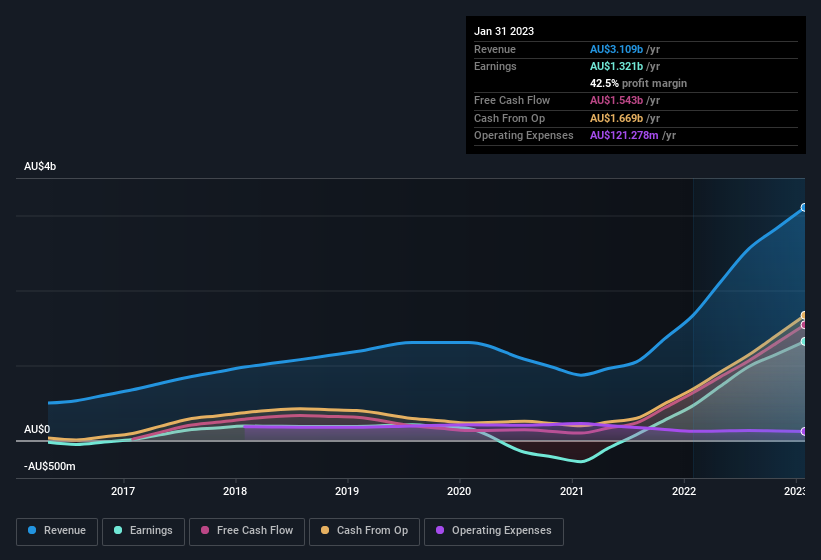
Task: Toggle the Revenue legend series
Action: click(57, 531)
